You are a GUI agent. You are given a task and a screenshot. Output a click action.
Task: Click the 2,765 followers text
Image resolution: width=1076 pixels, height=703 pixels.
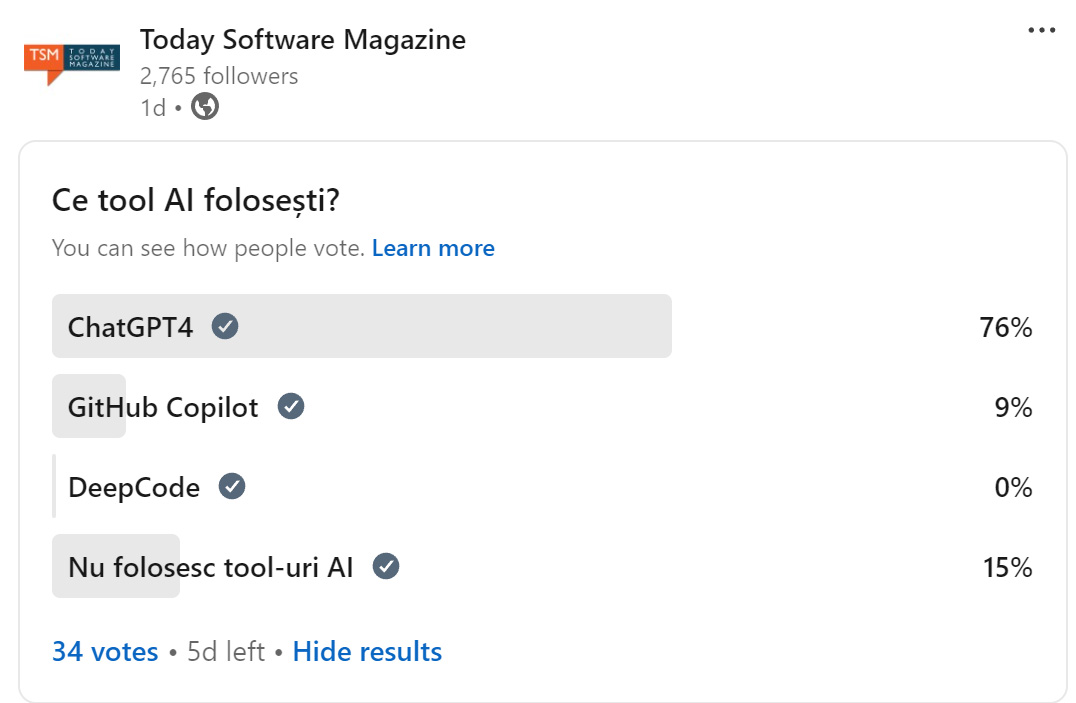[x=219, y=76]
